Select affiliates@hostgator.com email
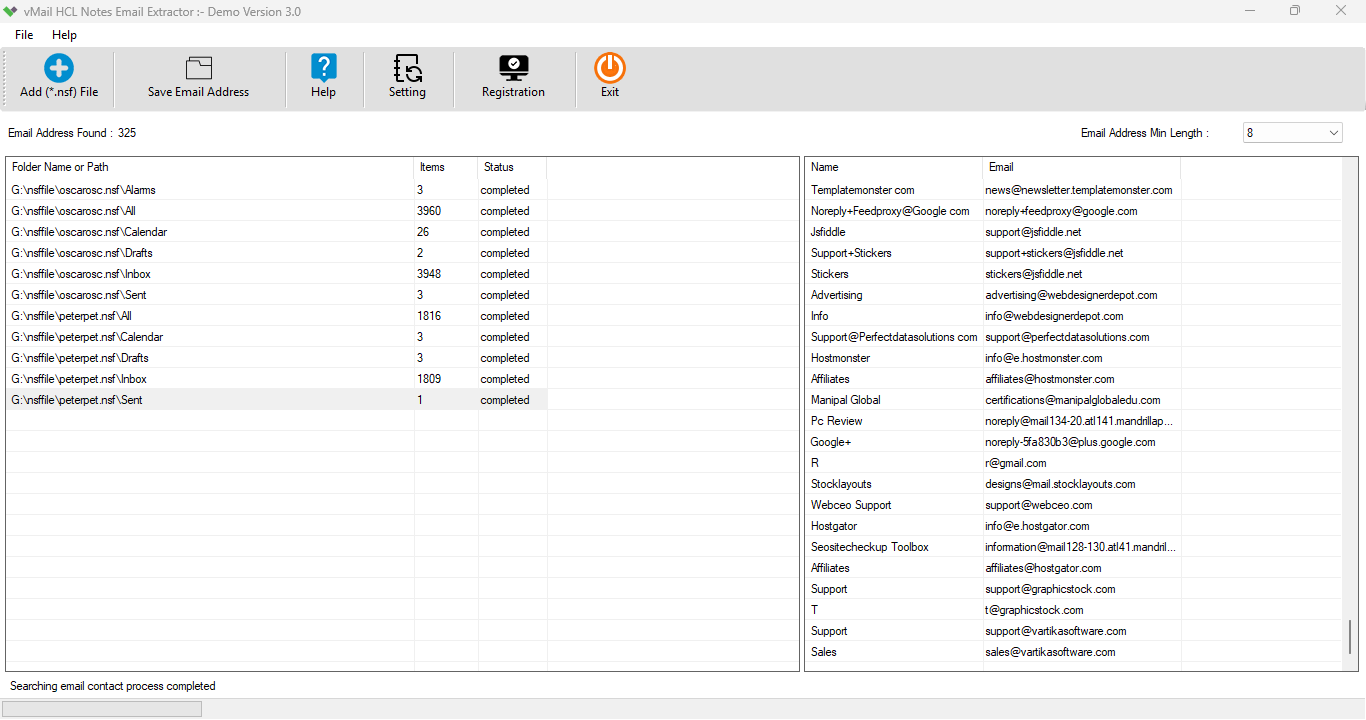Image resolution: width=1366 pixels, height=720 pixels. coord(1043,568)
